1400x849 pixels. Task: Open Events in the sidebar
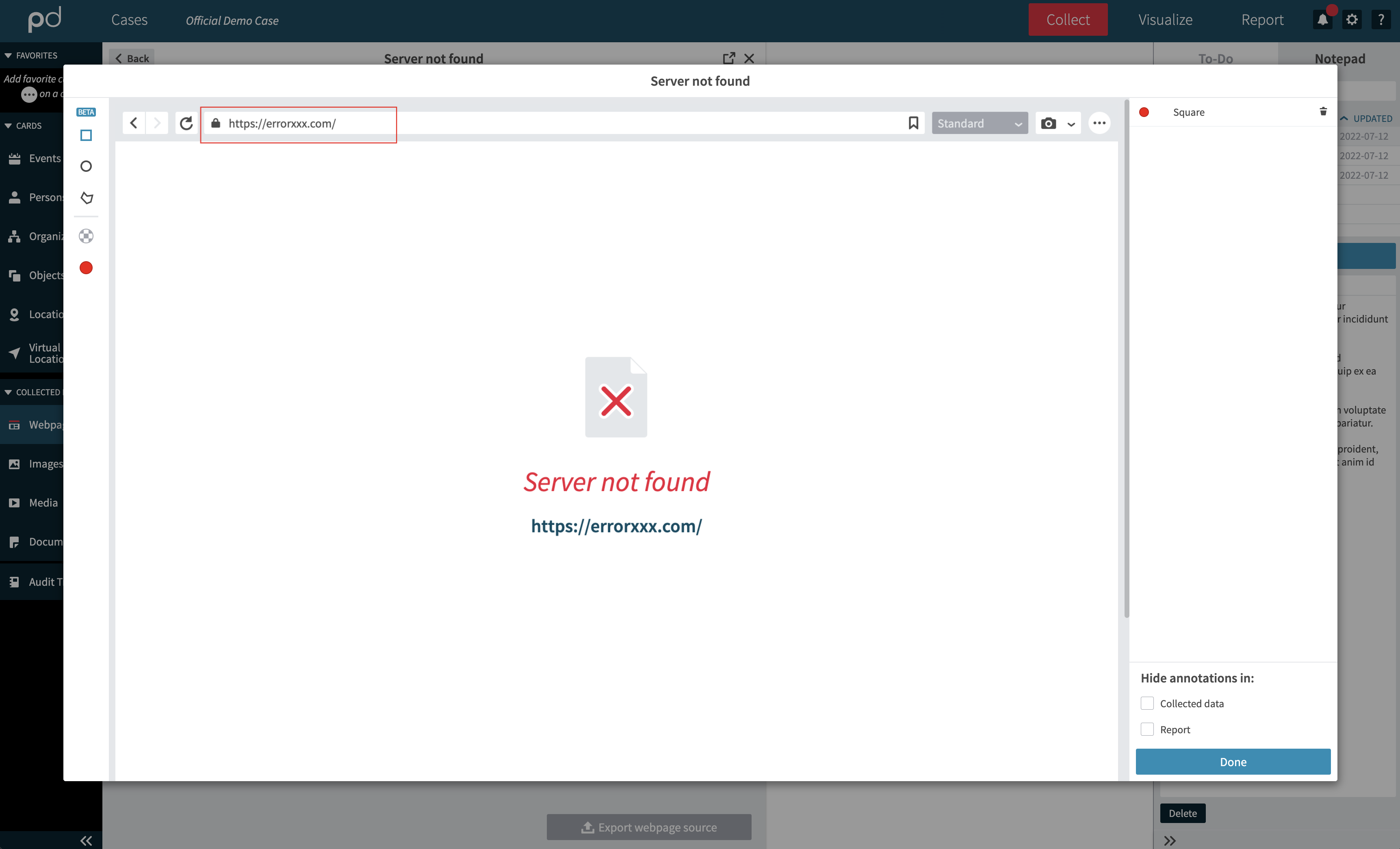pos(32,158)
